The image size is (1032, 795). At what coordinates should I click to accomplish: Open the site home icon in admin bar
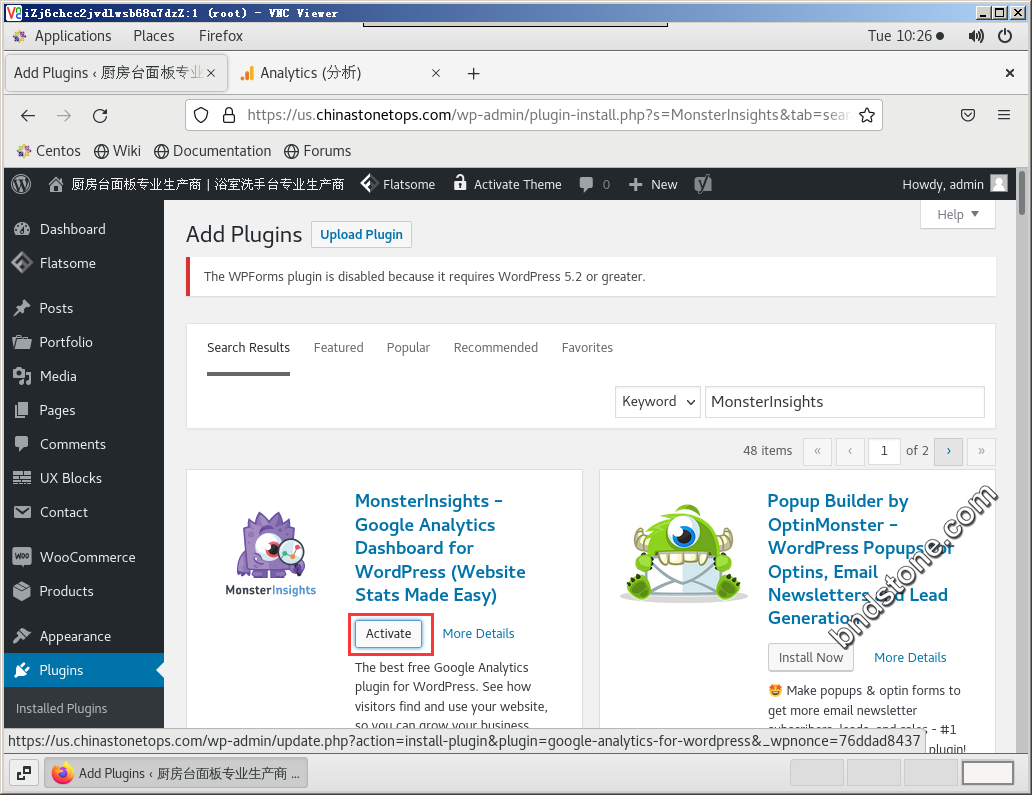pyautogui.click(x=56, y=184)
